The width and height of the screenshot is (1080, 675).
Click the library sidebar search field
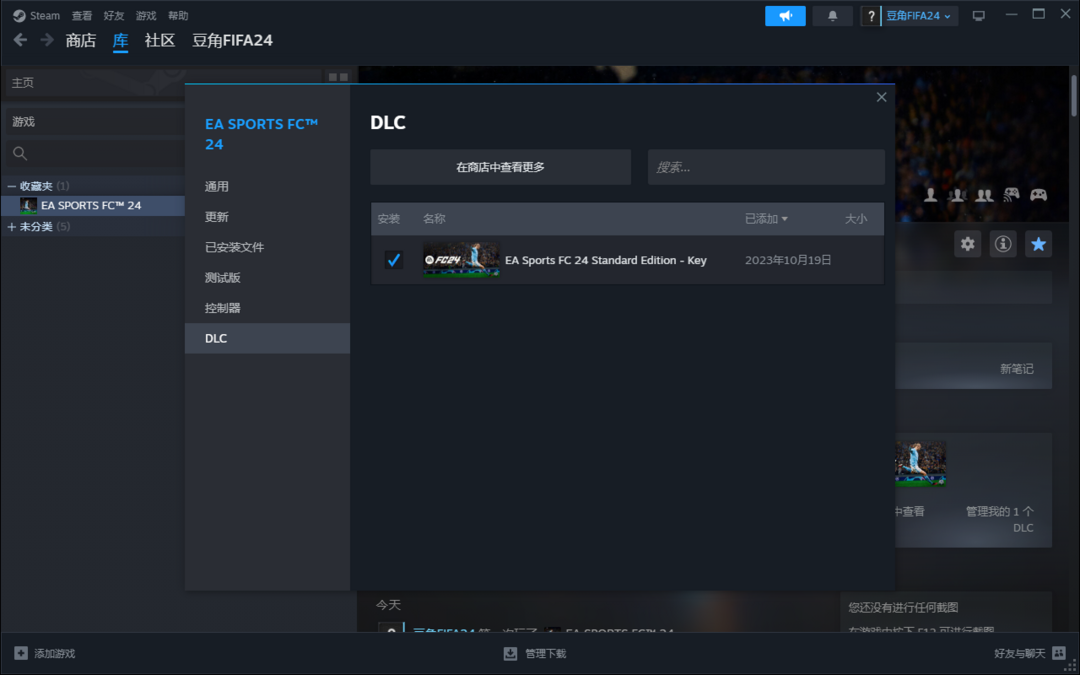point(95,153)
